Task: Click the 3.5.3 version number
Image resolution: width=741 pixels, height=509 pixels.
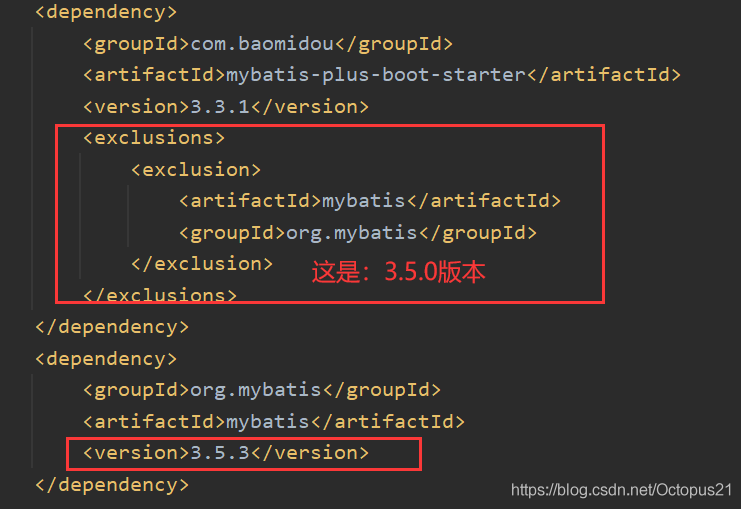Action: click(222, 453)
